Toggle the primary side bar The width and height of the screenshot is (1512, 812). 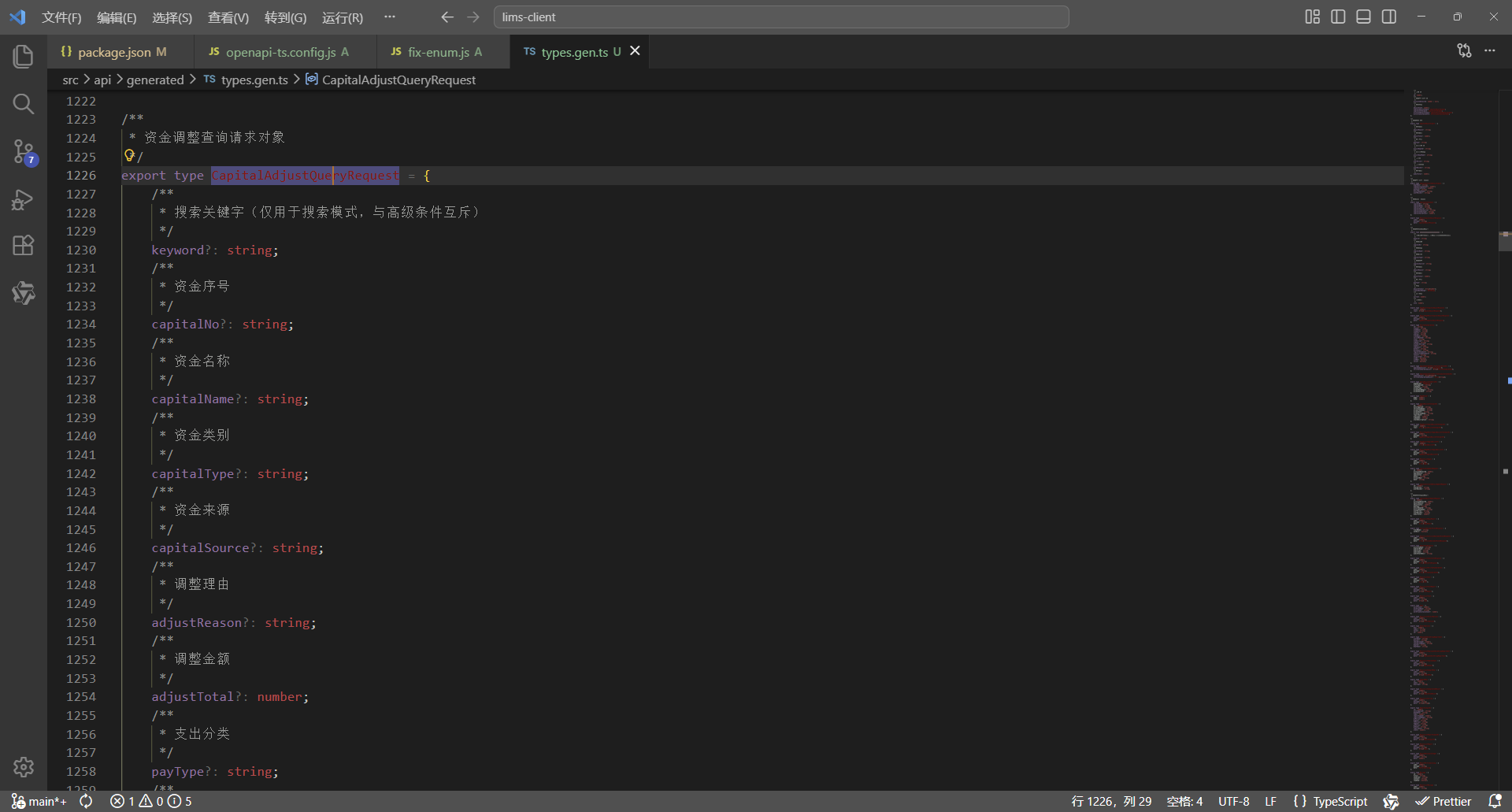pyautogui.click(x=1338, y=17)
